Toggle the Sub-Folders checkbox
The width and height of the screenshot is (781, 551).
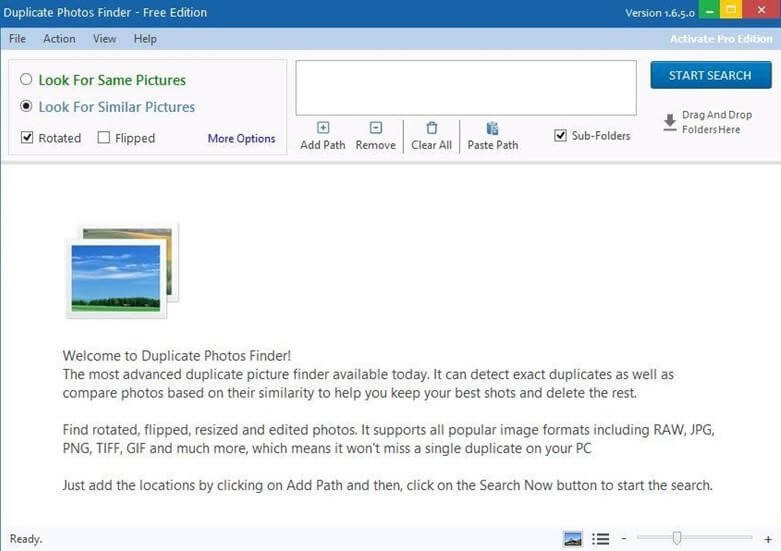tap(561, 136)
